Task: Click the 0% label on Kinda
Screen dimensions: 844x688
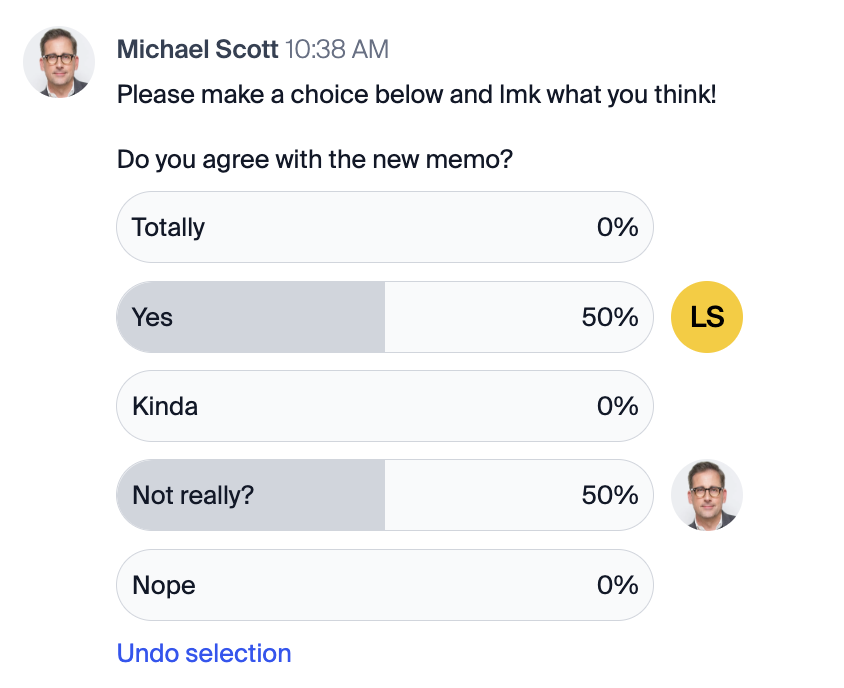Action: tap(617, 406)
